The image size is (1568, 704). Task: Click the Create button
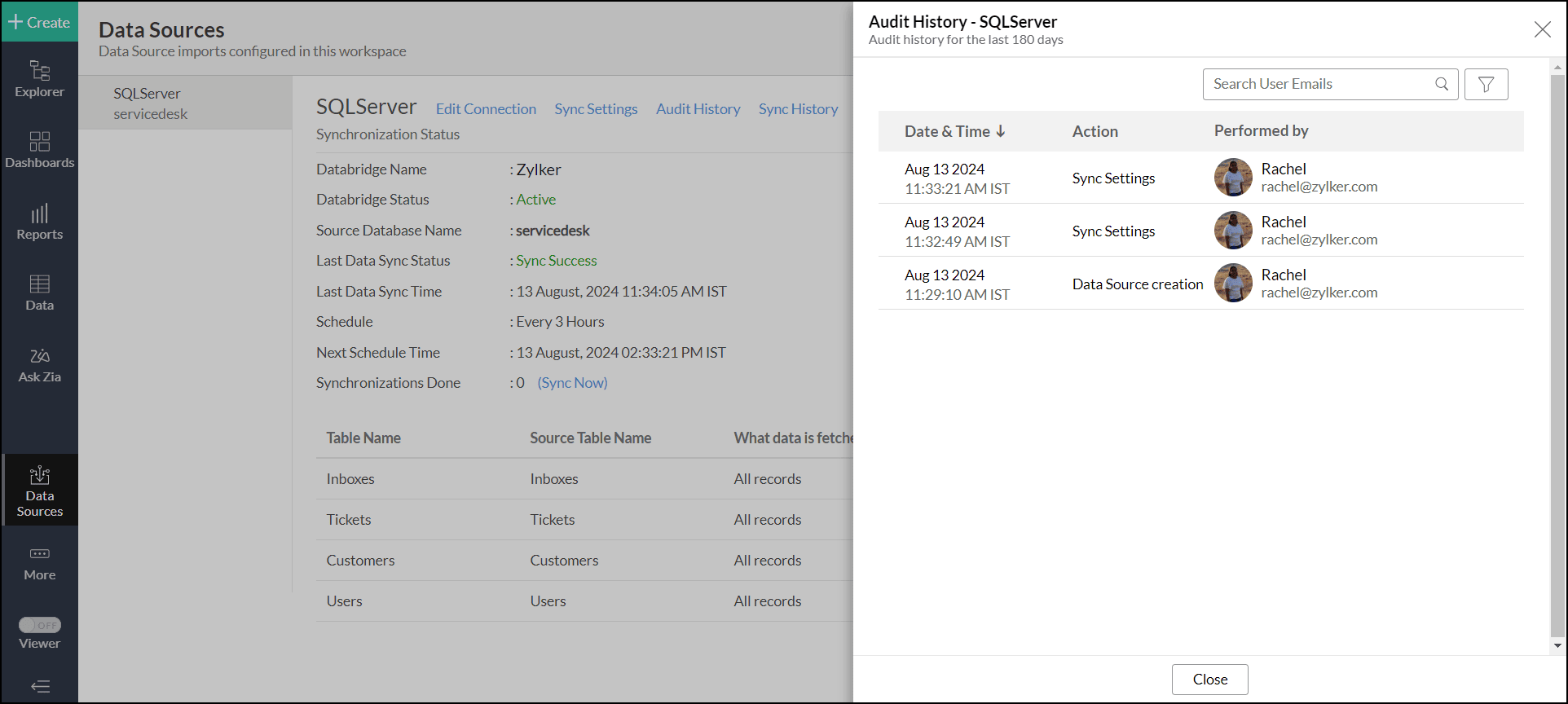39,22
